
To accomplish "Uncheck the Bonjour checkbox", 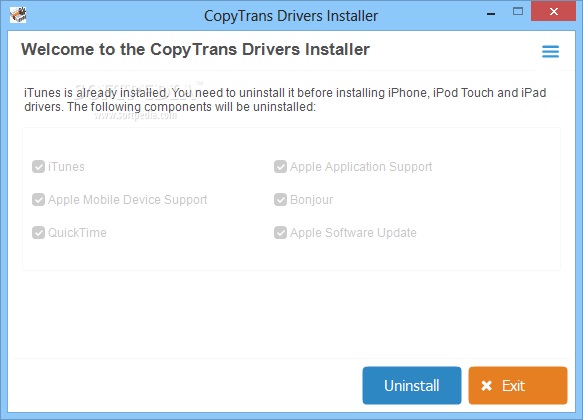I will click(x=280, y=200).
